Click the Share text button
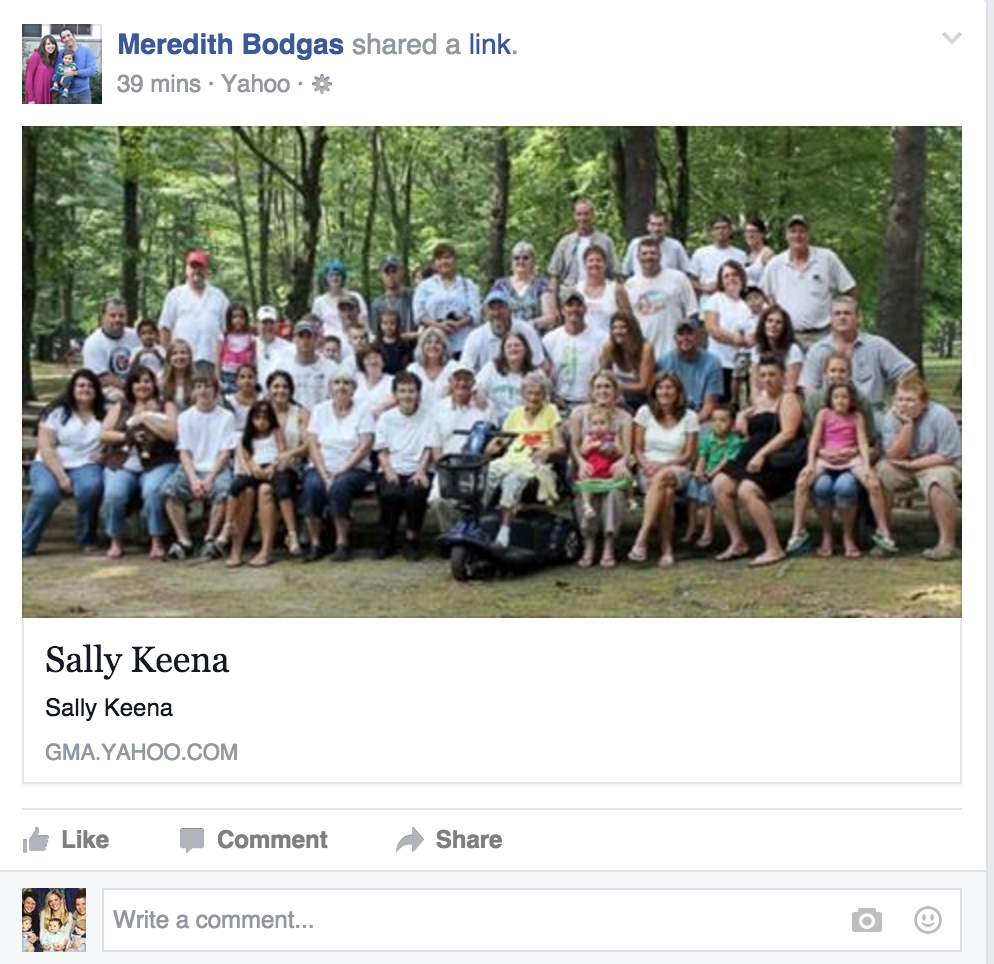The height and width of the screenshot is (964, 994). pyautogui.click(x=468, y=840)
